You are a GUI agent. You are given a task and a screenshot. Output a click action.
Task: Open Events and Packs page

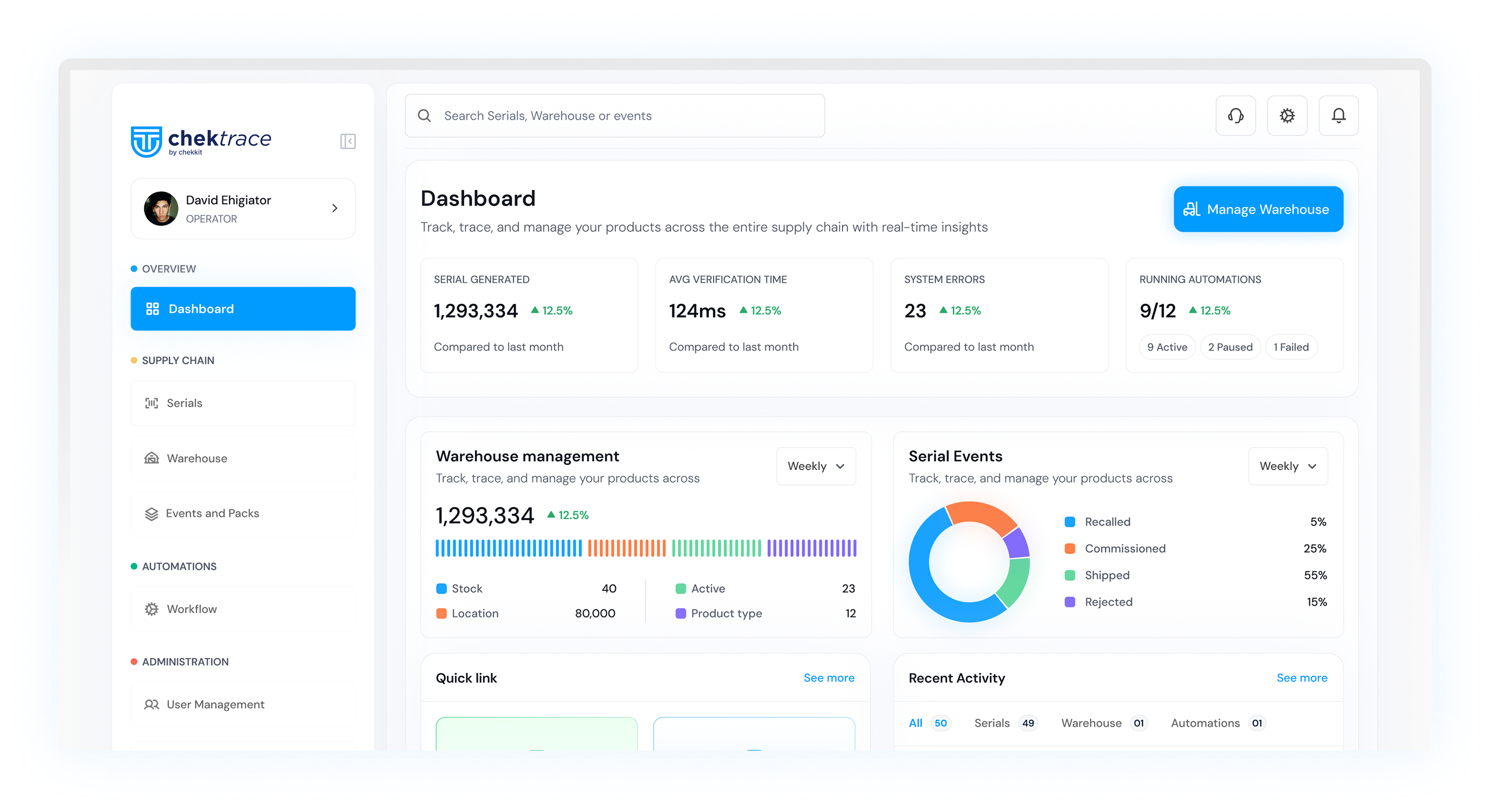(243, 513)
